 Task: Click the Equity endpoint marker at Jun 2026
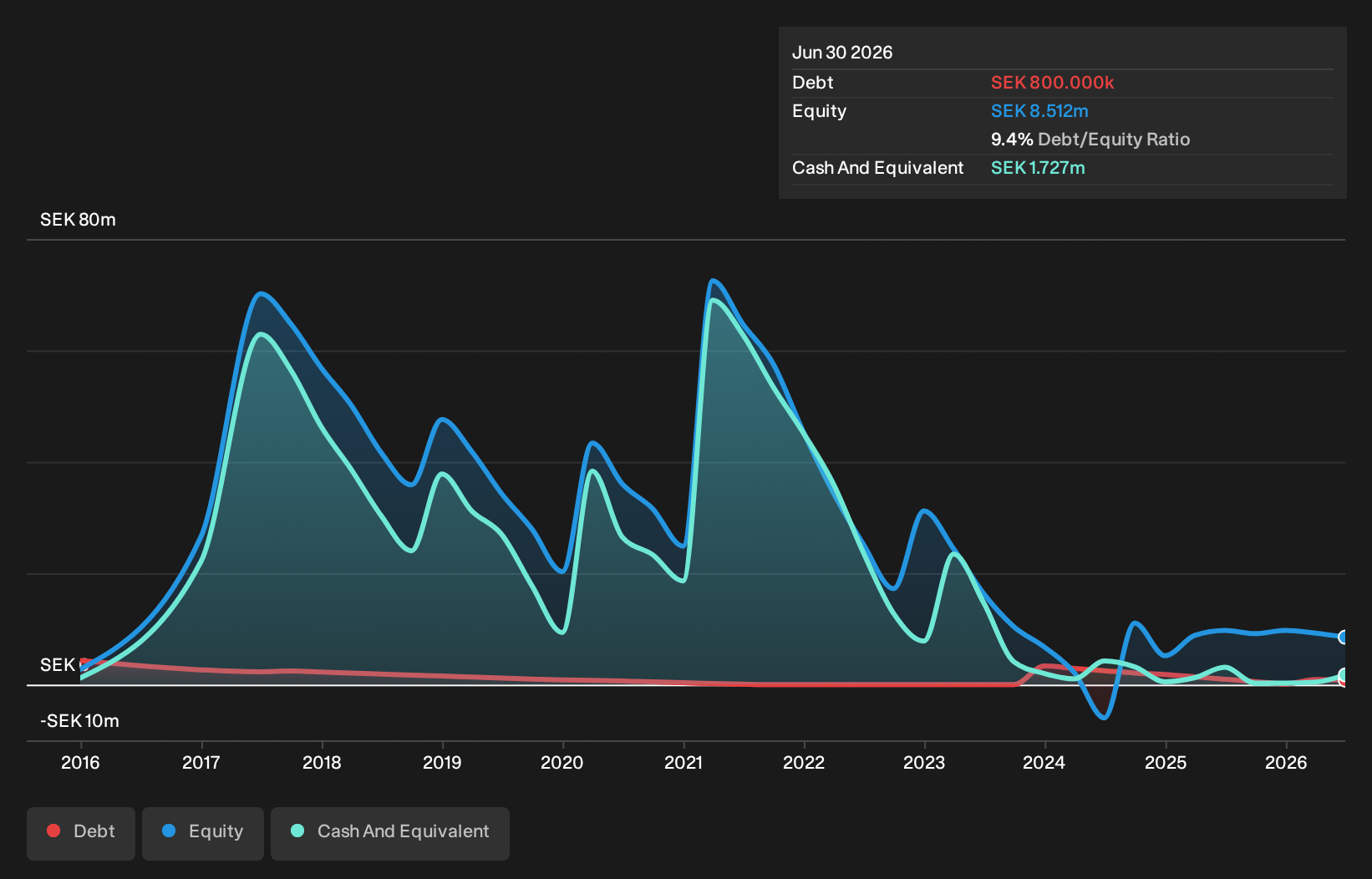(1344, 637)
